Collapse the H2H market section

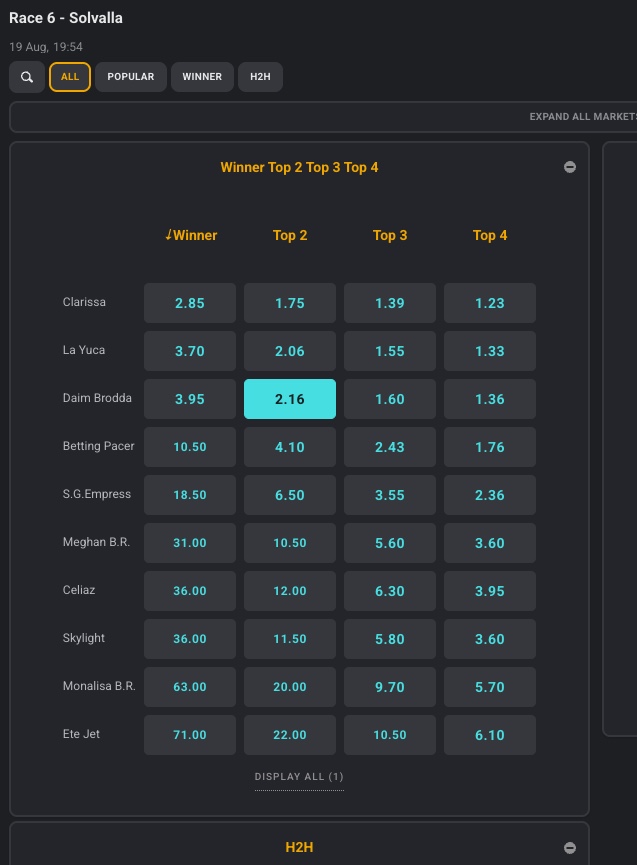pyautogui.click(x=570, y=848)
